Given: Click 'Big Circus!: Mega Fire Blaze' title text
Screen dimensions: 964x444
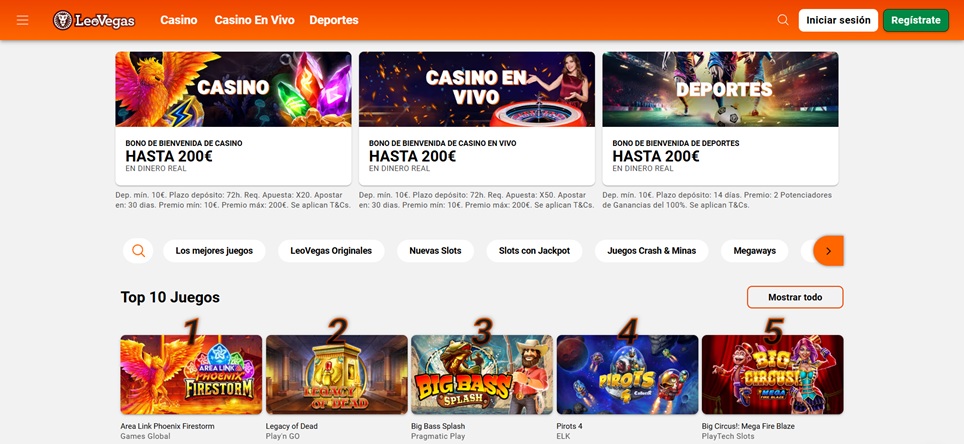Looking at the screenshot, I should point(748,426).
